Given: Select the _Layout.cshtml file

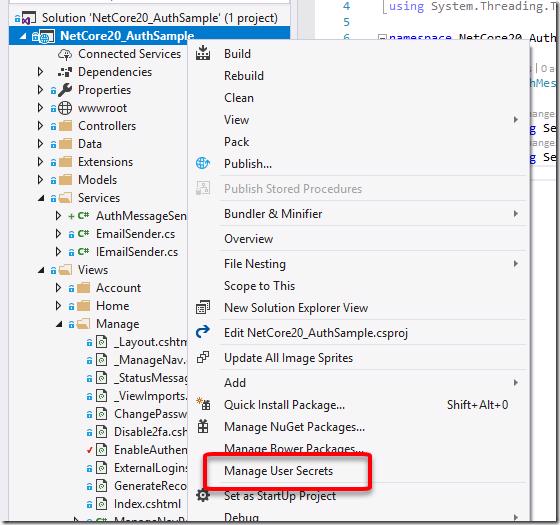Looking at the screenshot, I should 150,342.
